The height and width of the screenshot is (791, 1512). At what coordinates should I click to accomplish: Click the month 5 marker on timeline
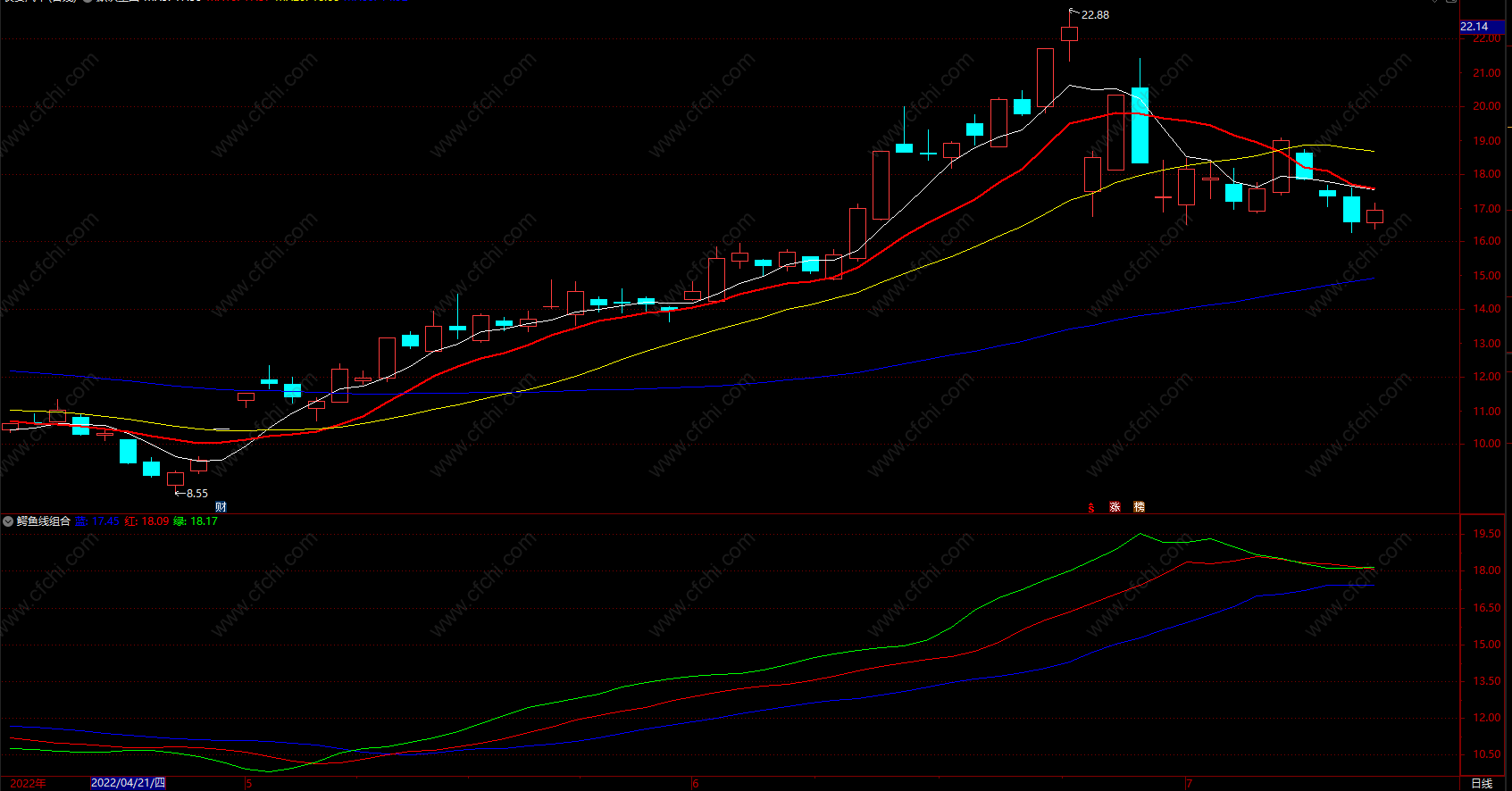(249, 784)
